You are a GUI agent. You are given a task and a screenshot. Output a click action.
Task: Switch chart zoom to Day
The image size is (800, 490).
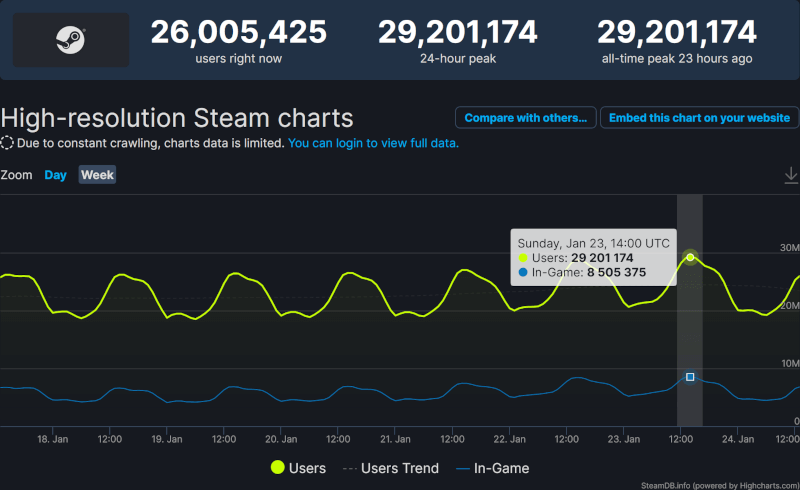(55, 175)
